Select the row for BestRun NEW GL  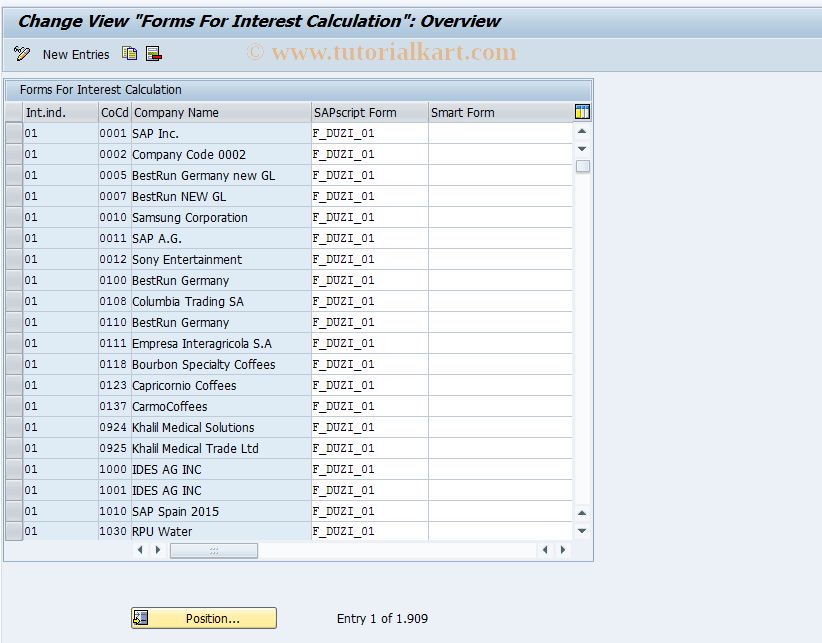pyautogui.click(x=14, y=196)
